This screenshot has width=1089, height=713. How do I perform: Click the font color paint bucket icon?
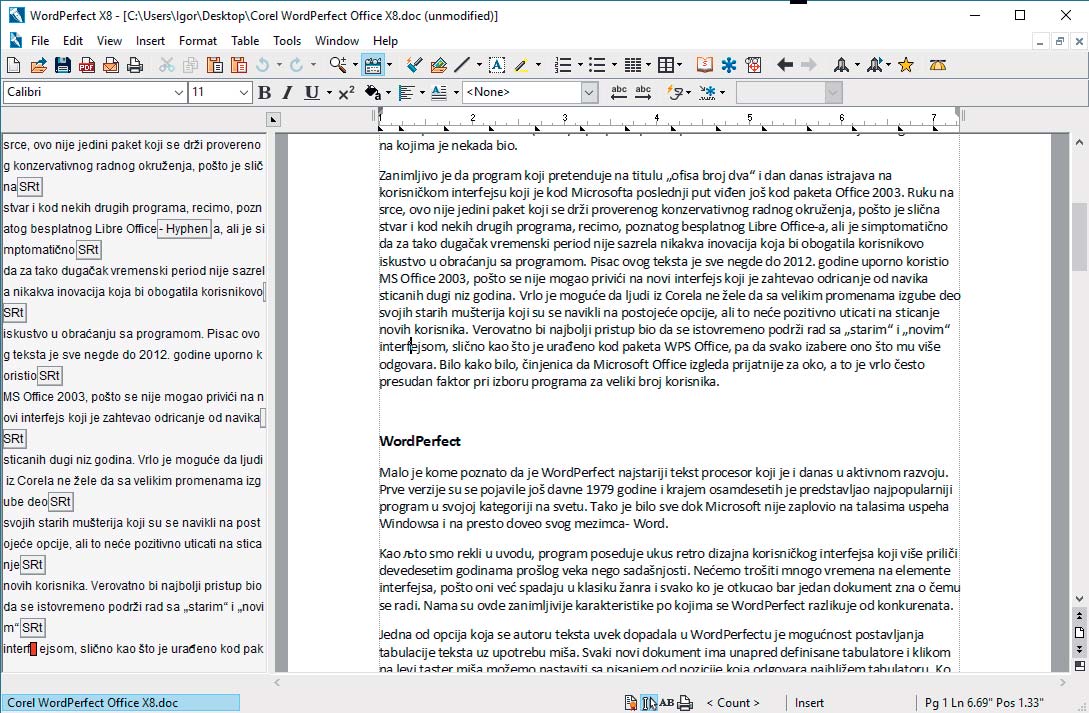coord(373,92)
